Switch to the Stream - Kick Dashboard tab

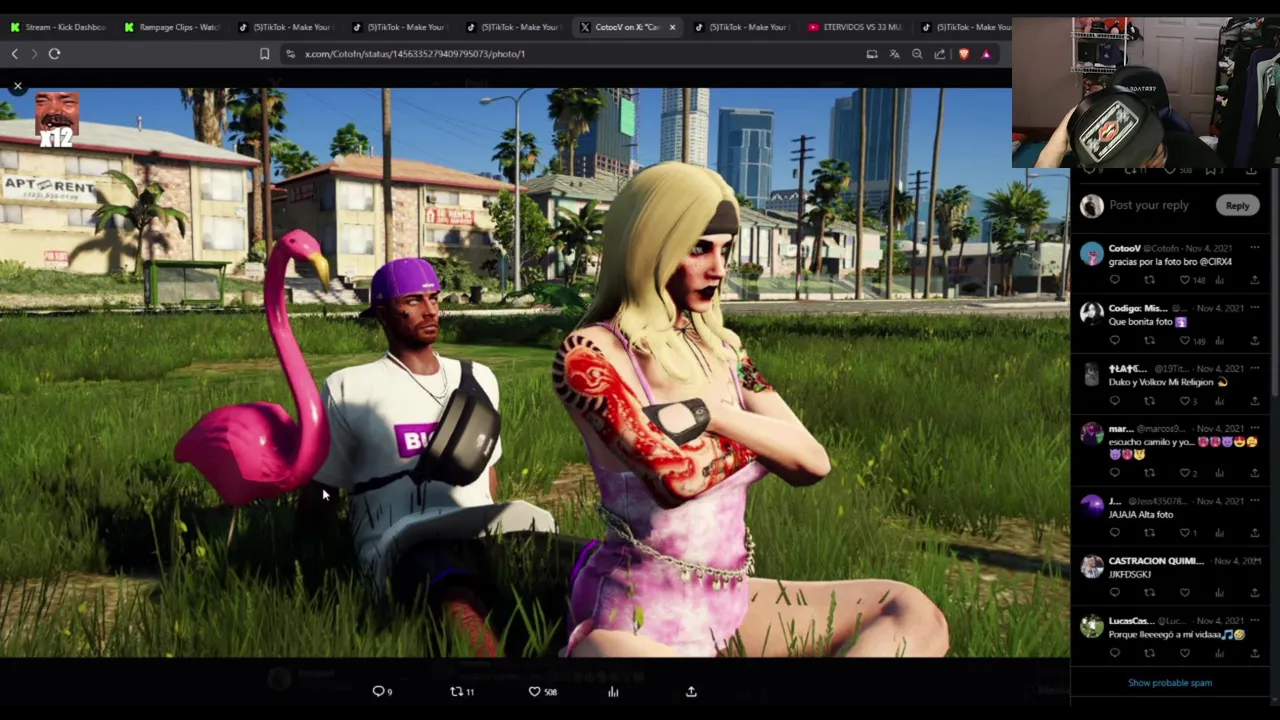57,27
